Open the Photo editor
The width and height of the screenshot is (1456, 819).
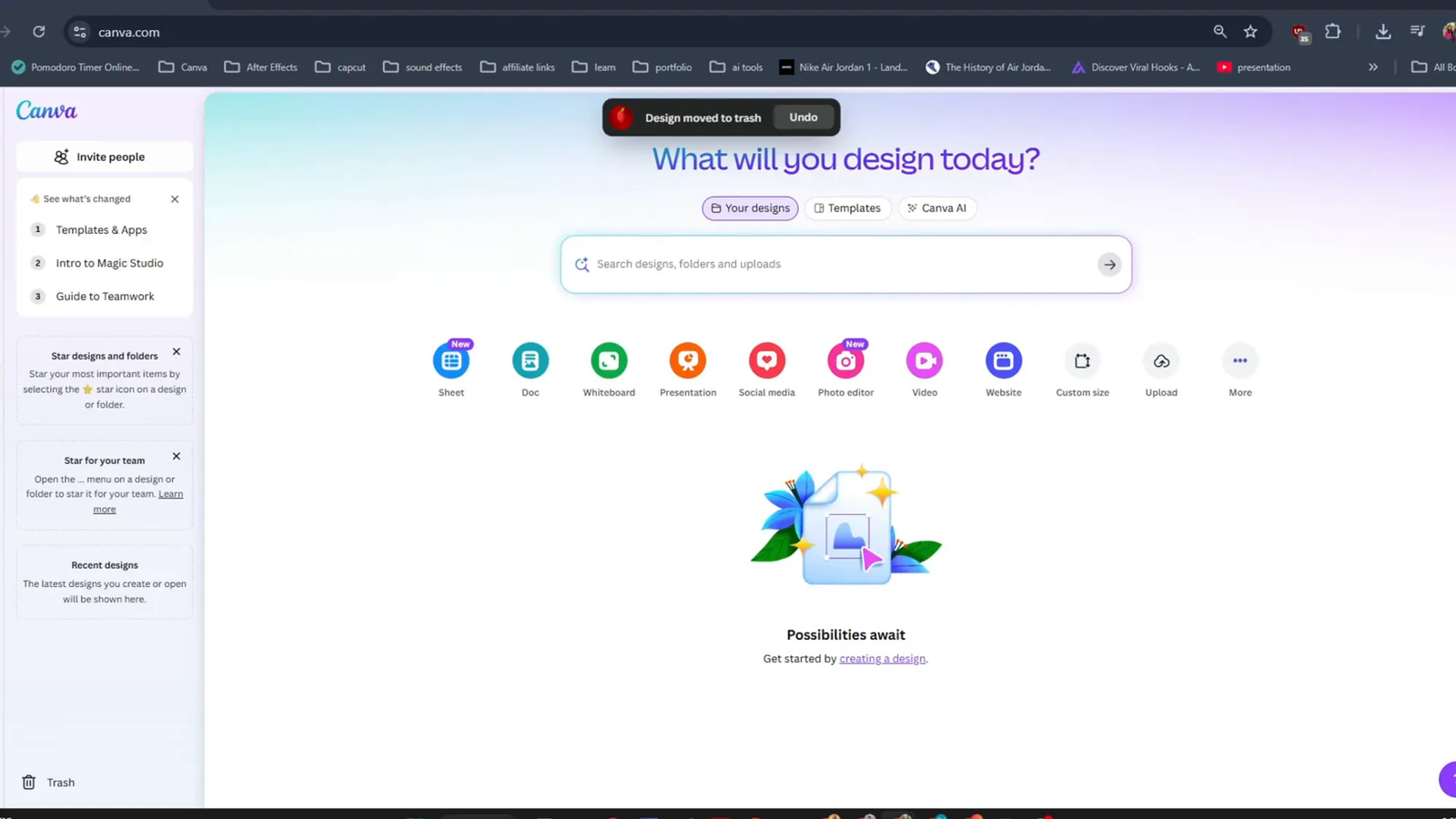click(x=845, y=361)
